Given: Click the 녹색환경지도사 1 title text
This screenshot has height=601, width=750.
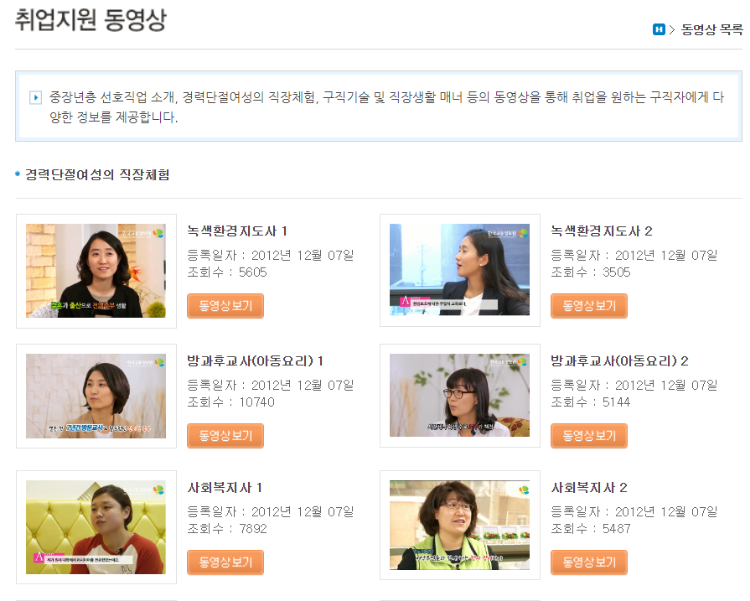Looking at the screenshot, I should pos(237,231).
